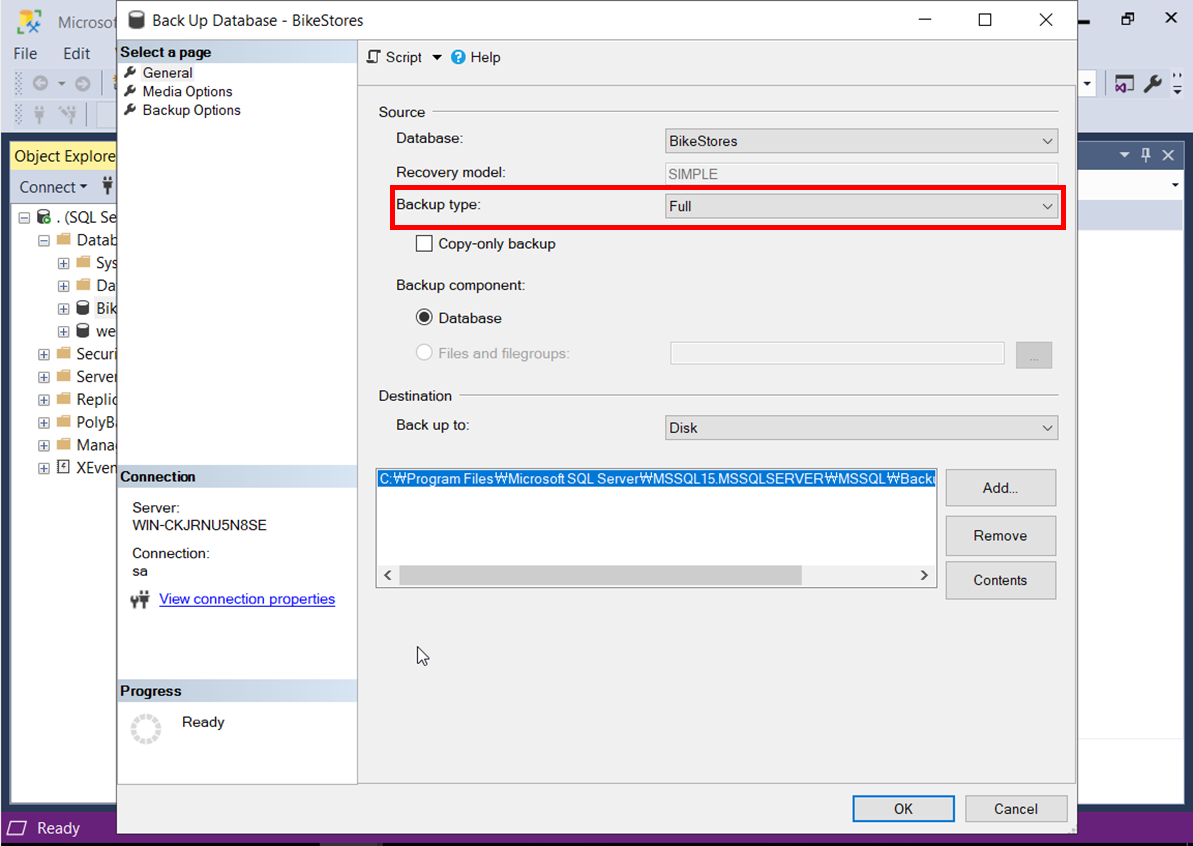Screen dimensions: 1193x846
Task: Select the BikeStores database icon in tree
Action: point(83,308)
